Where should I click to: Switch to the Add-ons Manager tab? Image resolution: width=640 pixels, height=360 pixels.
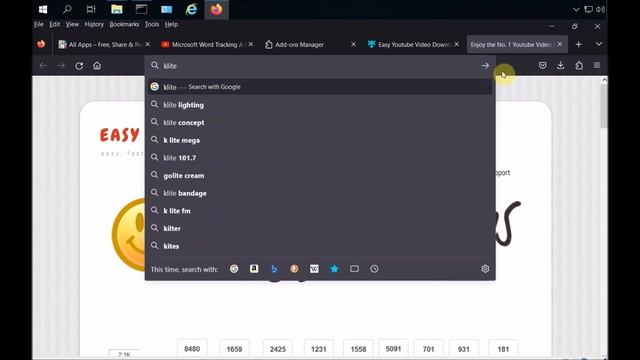click(310, 44)
